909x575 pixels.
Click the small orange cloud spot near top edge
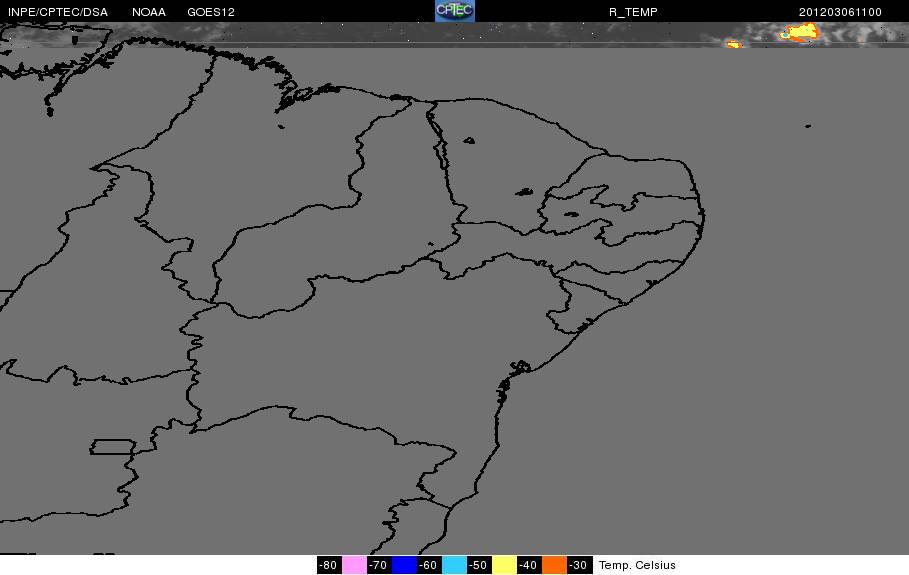coord(734,44)
